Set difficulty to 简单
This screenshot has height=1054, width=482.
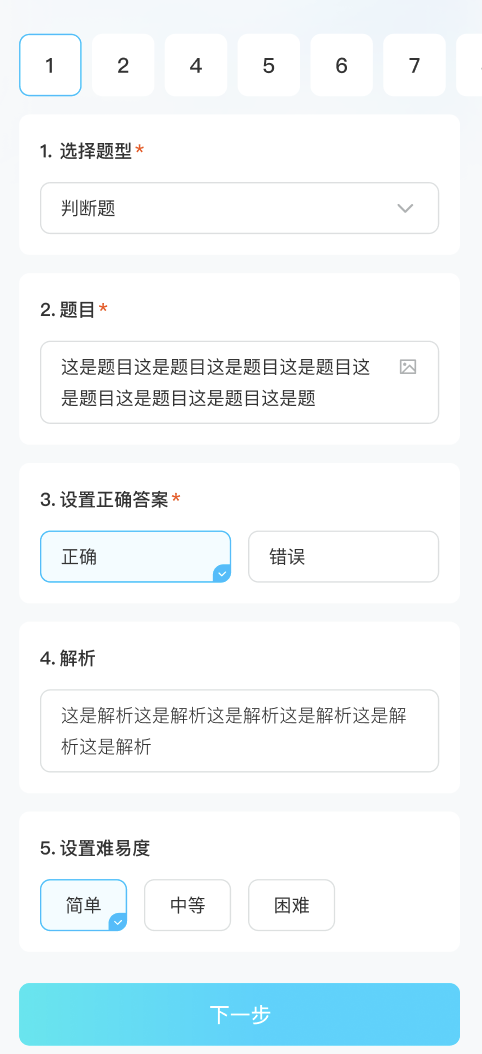point(83,905)
